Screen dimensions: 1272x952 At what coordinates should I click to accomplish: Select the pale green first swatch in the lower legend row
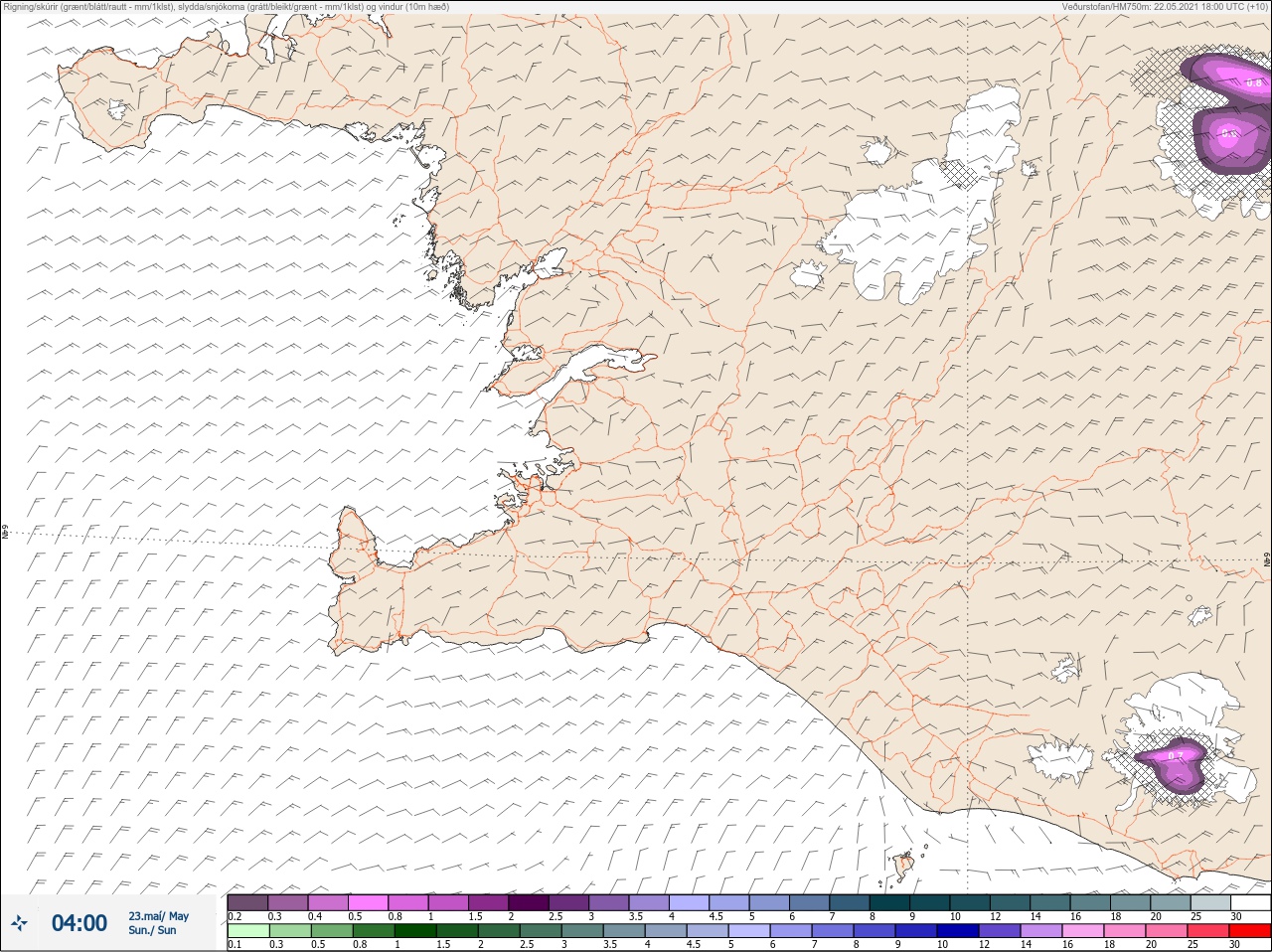(x=247, y=931)
